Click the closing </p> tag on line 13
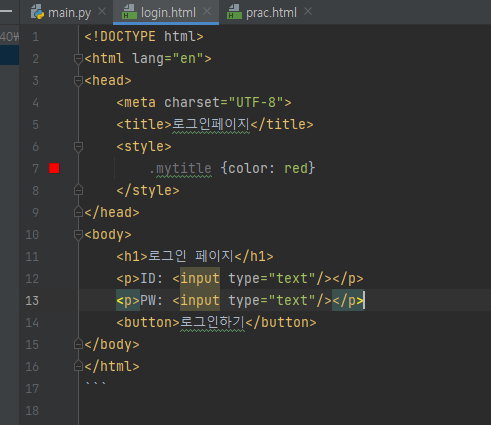Screen dimensions: 491x425 348,301
